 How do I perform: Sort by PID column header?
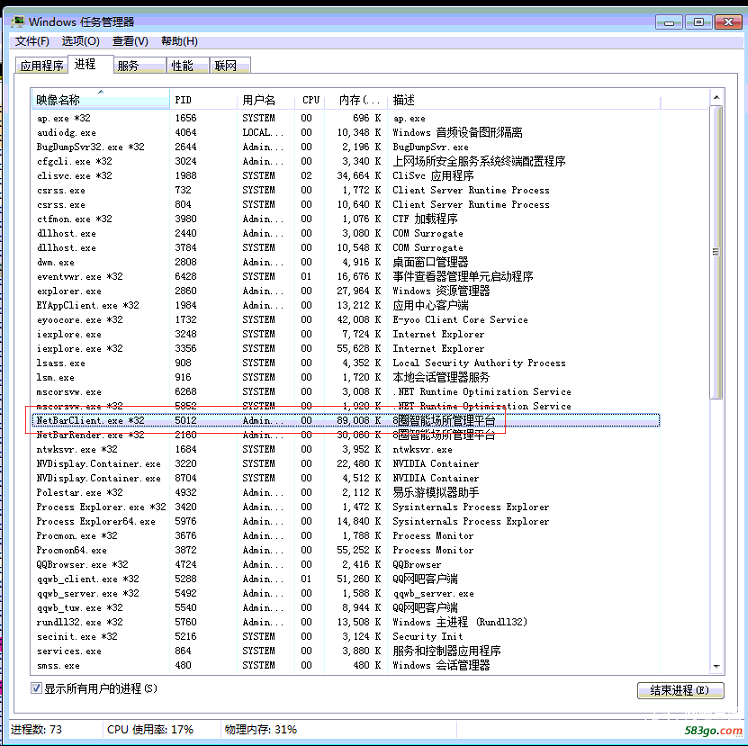[203, 100]
